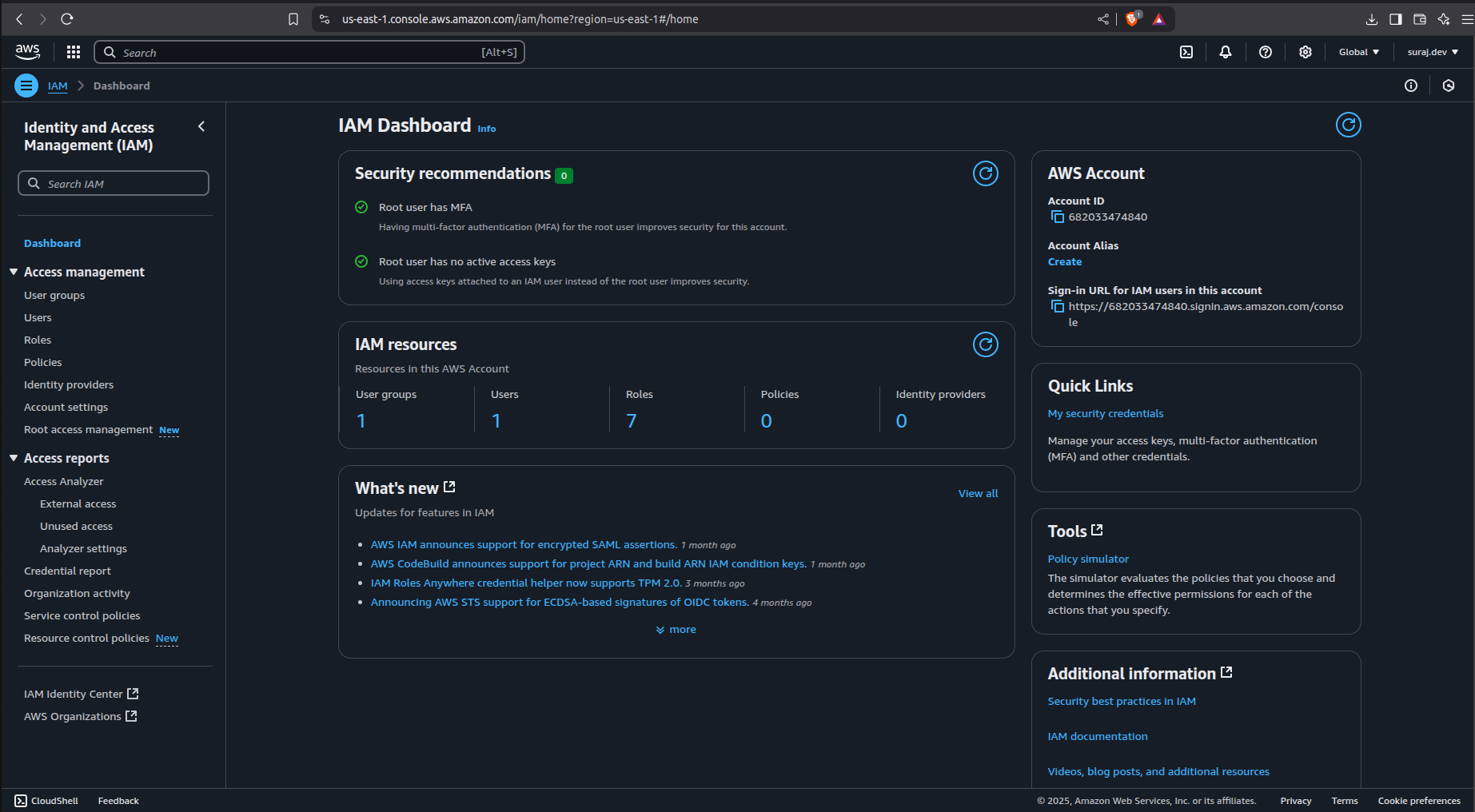Screen dimensions: 1475x812
Task: Open the help question mark menu
Action: click(1265, 52)
